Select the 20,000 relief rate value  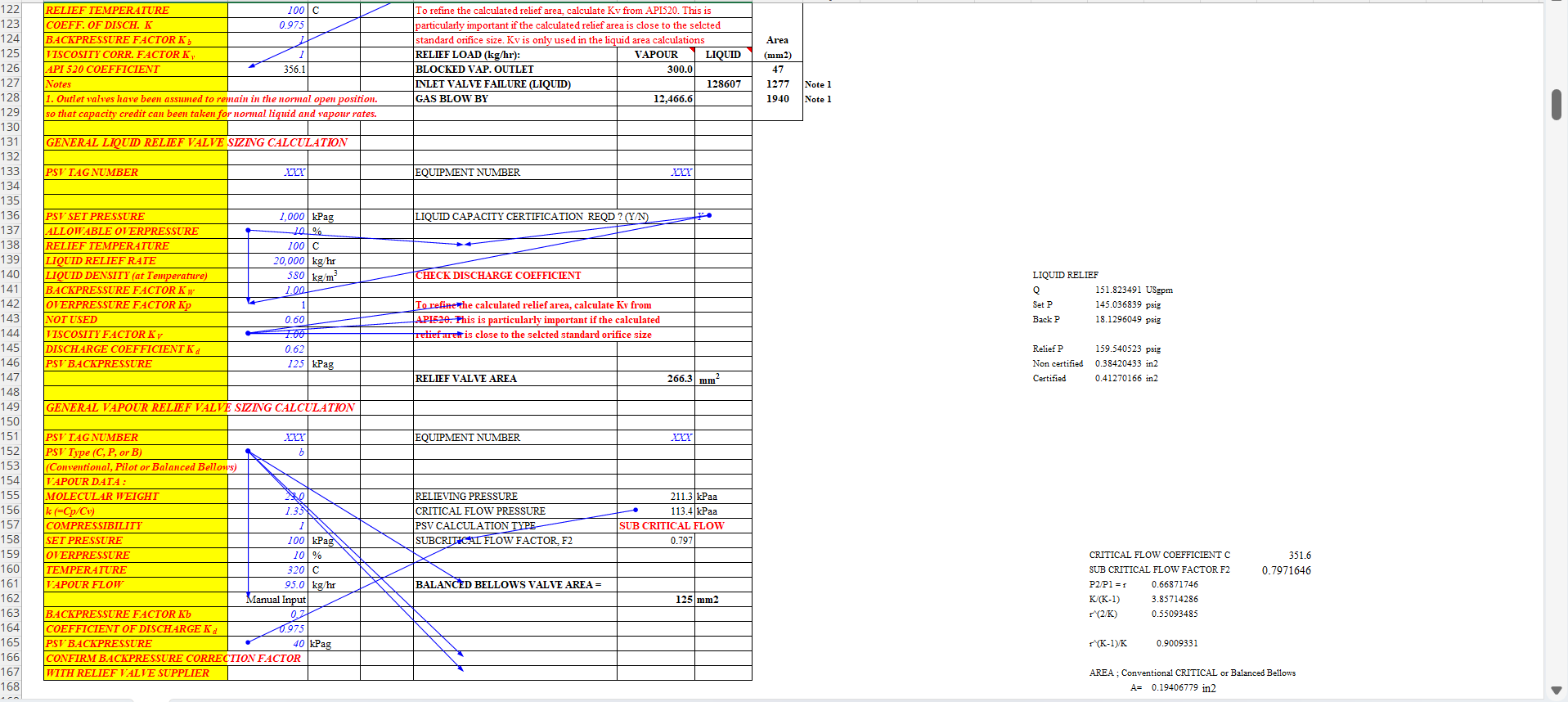(x=267, y=261)
